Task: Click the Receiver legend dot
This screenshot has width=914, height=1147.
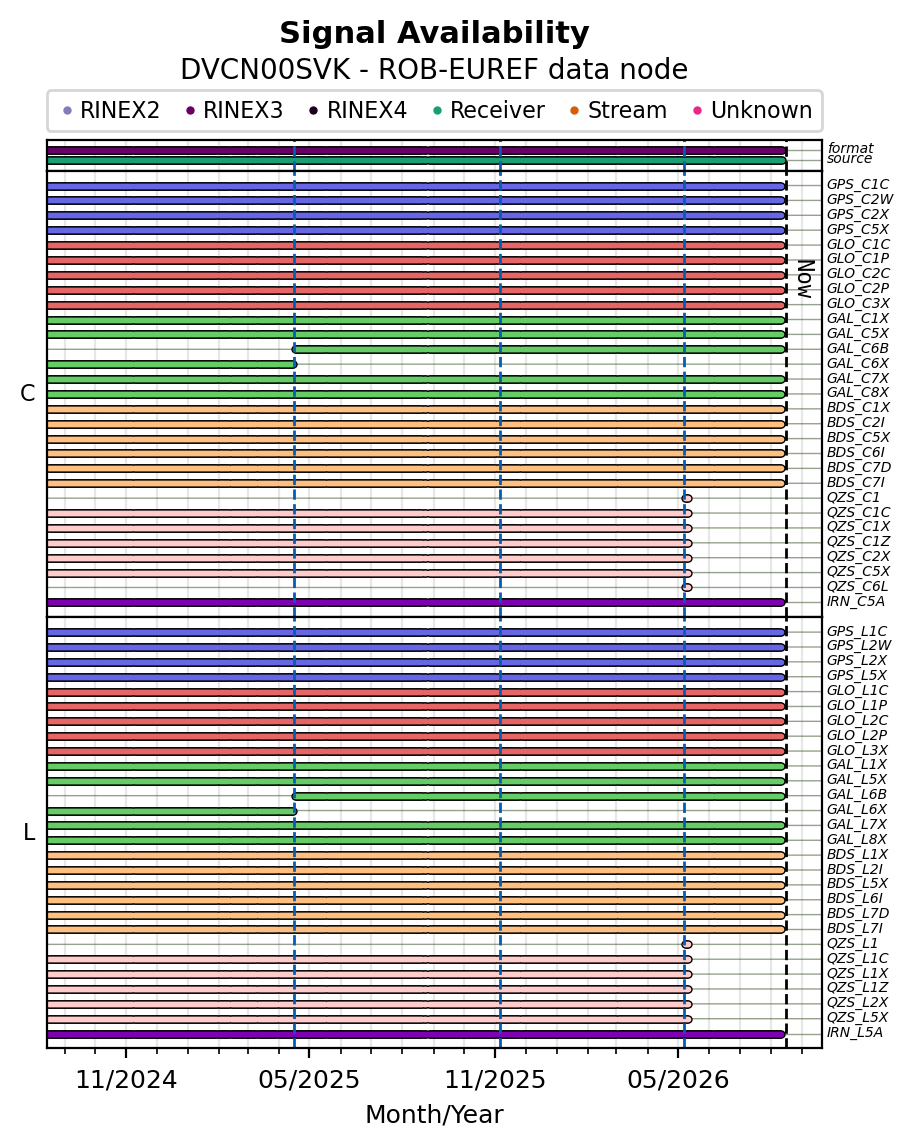Action: point(438,111)
